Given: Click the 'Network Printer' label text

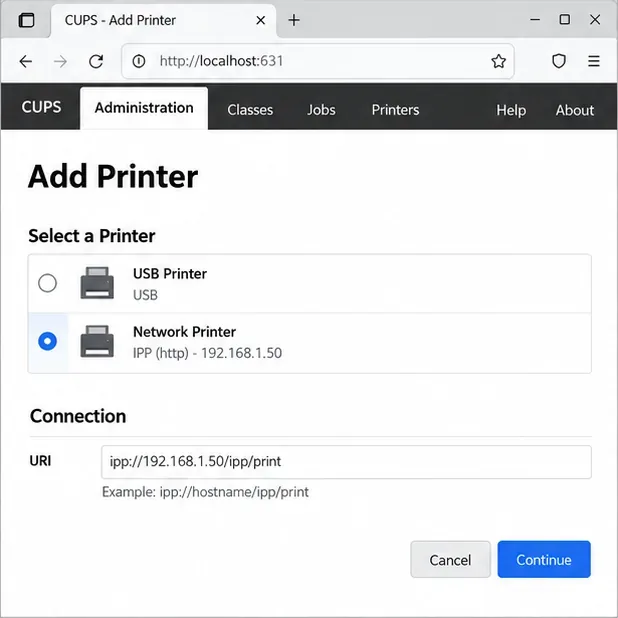Looking at the screenshot, I should point(184,332).
